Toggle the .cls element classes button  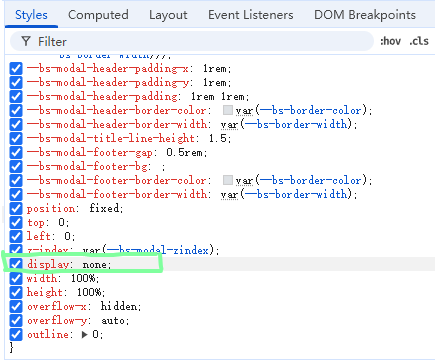point(419,41)
